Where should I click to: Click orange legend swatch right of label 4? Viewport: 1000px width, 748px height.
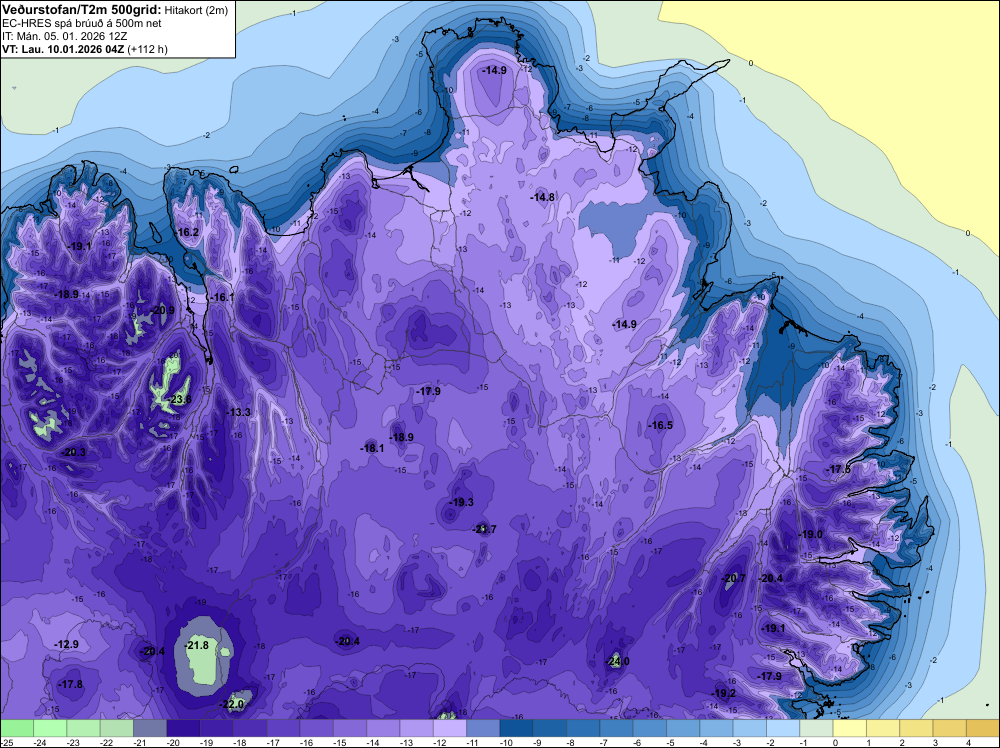pos(983,728)
